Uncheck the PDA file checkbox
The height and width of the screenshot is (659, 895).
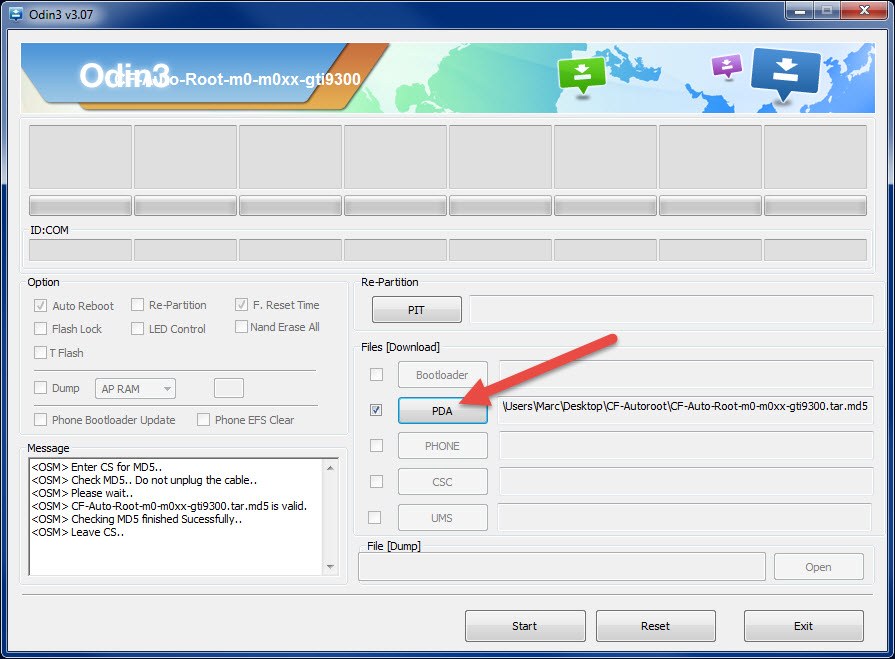point(376,410)
